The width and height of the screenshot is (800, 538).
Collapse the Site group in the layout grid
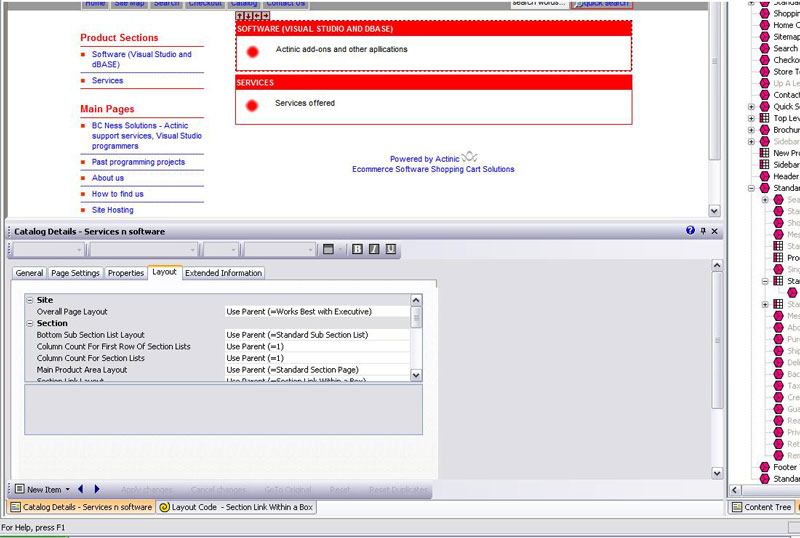point(30,300)
